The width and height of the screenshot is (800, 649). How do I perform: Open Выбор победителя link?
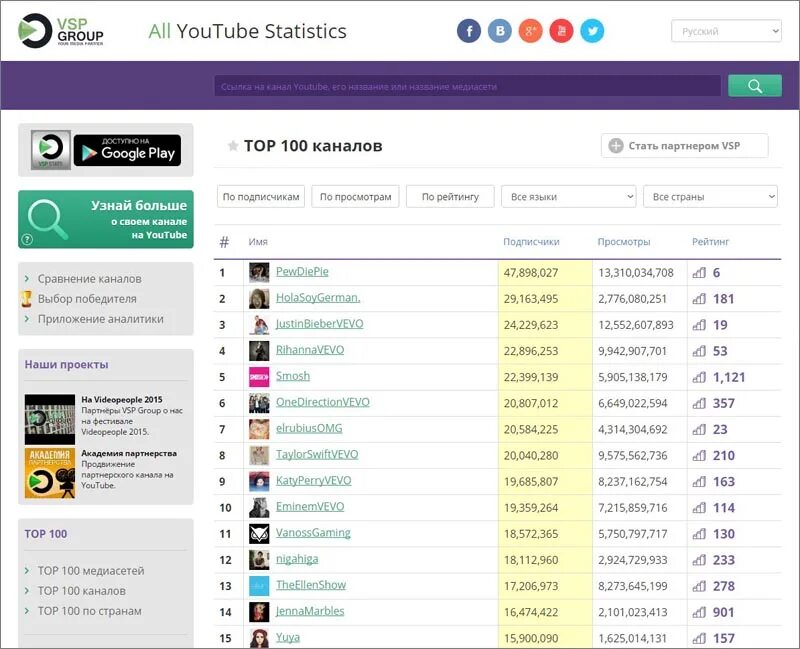87,299
